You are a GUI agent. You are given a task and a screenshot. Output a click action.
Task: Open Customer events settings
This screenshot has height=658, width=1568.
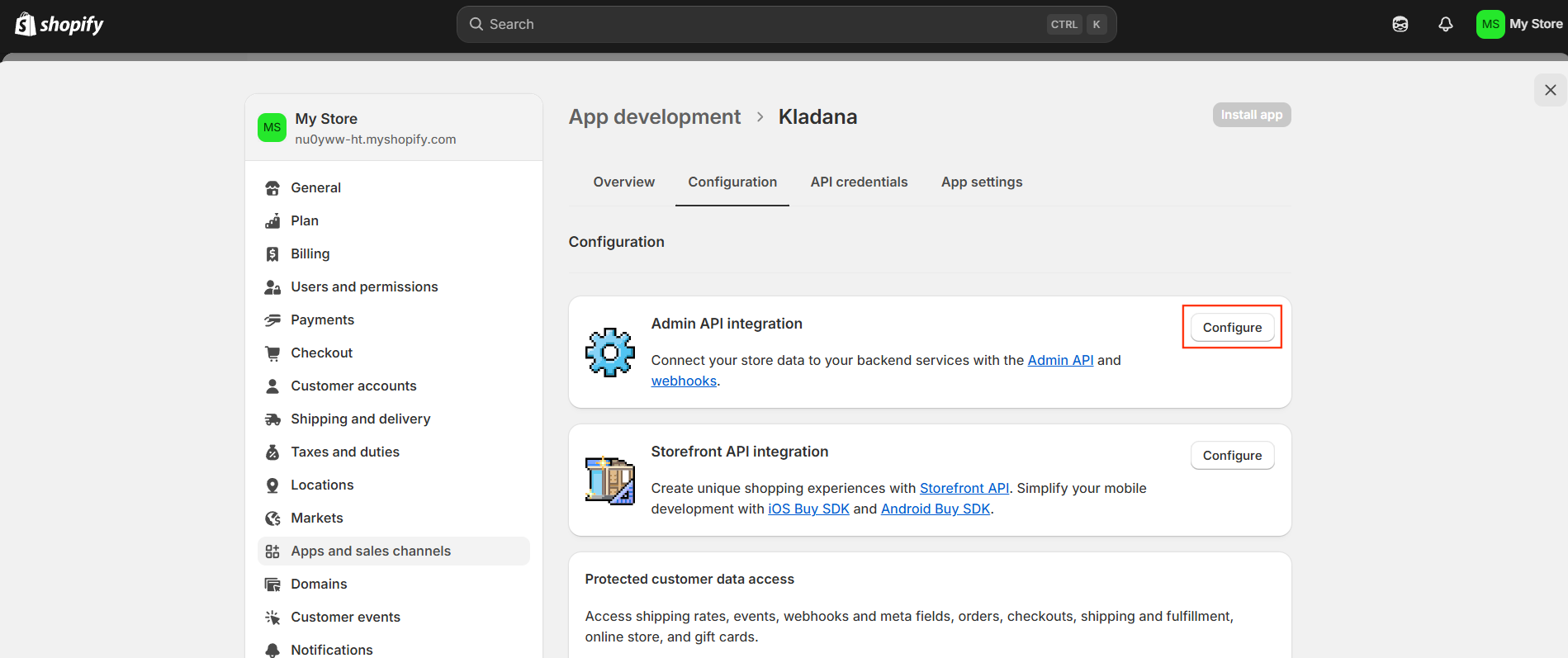(394, 618)
